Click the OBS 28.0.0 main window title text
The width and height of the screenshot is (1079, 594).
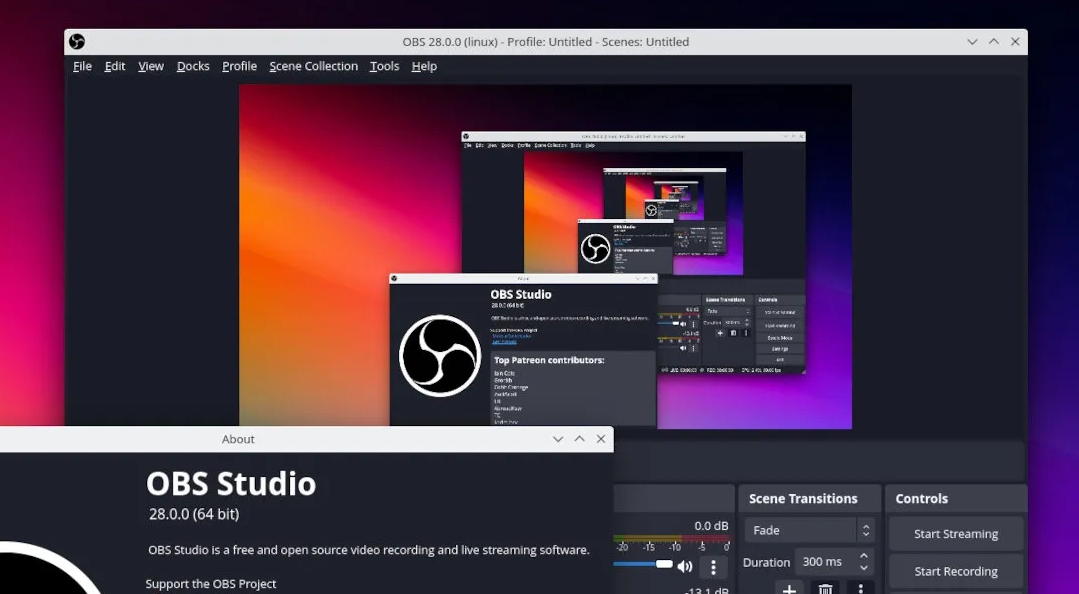[546, 42]
